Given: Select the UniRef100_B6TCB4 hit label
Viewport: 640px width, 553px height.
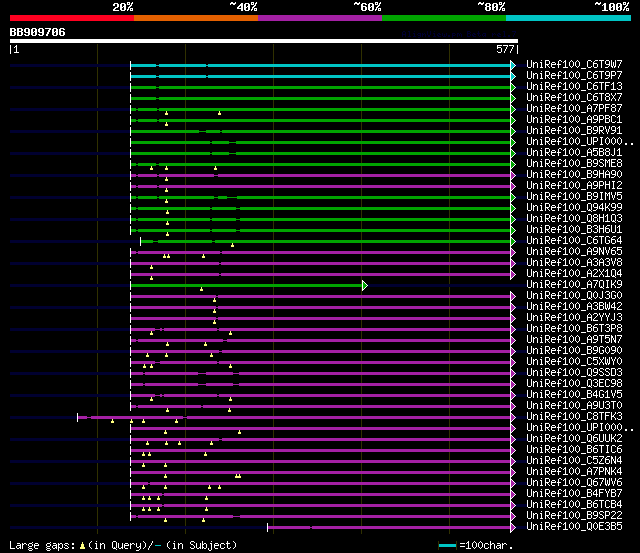Looking at the screenshot, I should click(x=574, y=505).
